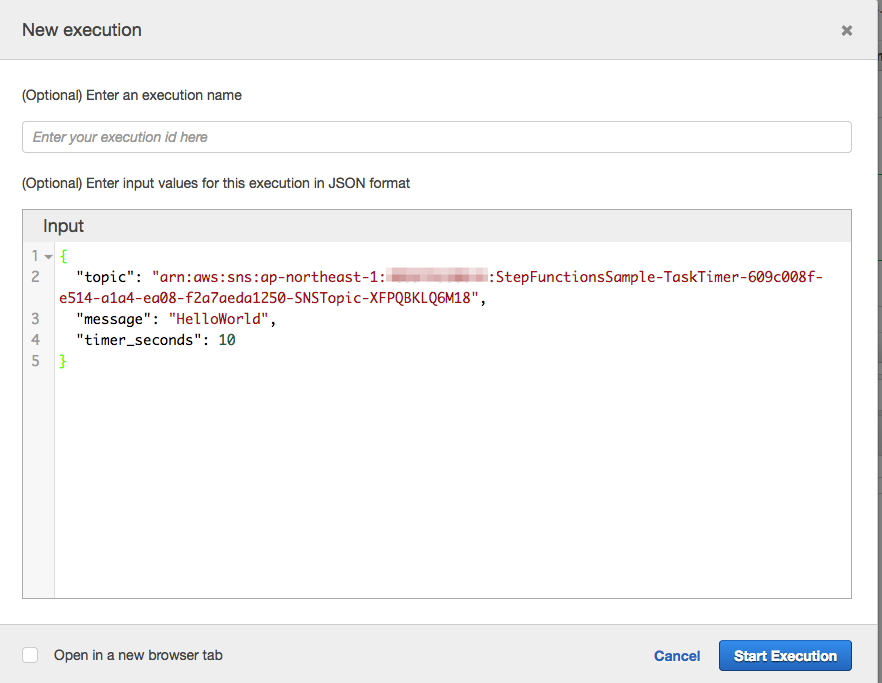The height and width of the screenshot is (683, 882).
Task: Collapse the JSON object using line 1's disclosure arrow
Action: [x=47, y=255]
